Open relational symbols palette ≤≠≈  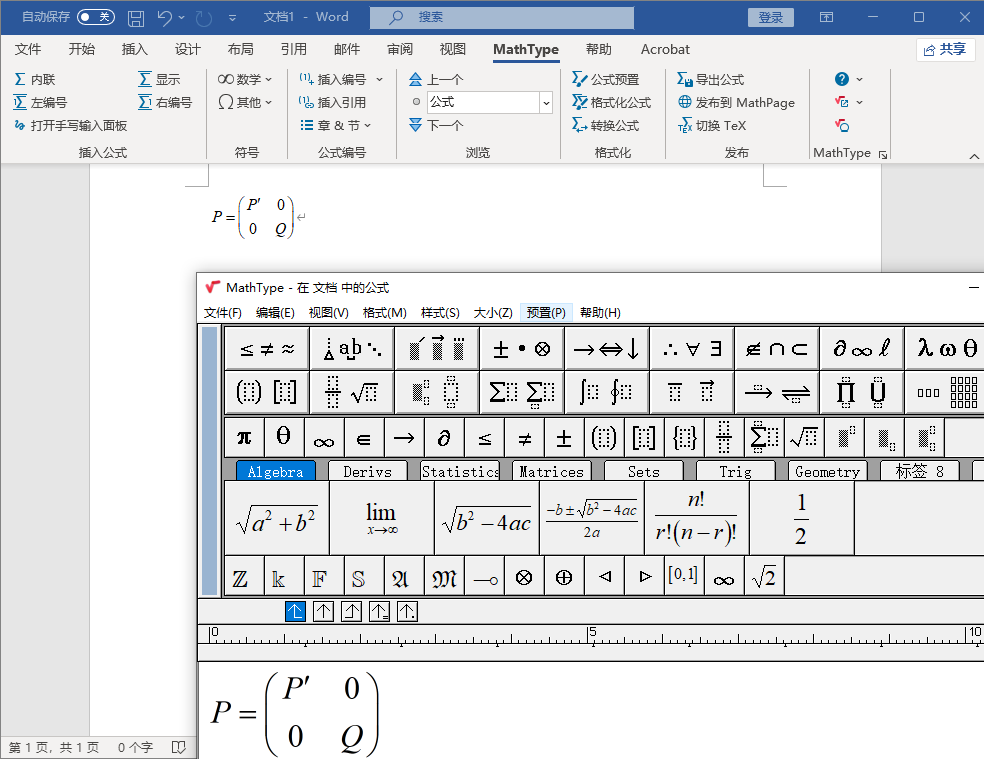coord(267,348)
